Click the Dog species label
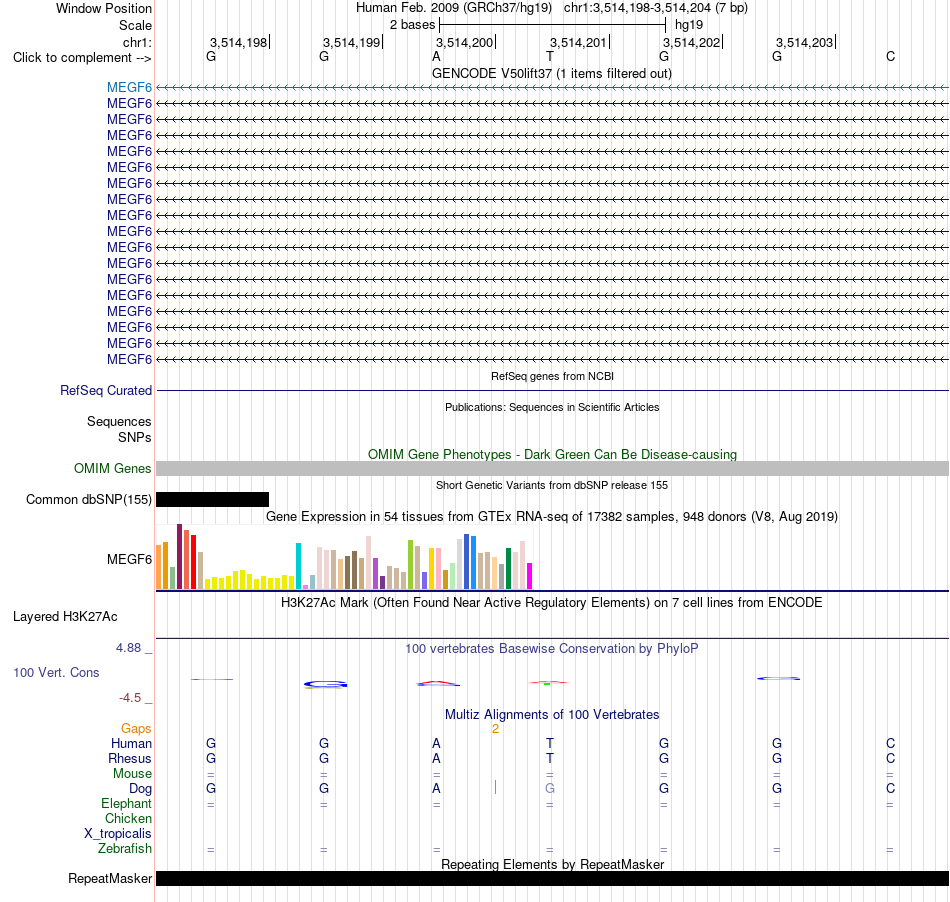The width and height of the screenshot is (950, 902). point(141,789)
